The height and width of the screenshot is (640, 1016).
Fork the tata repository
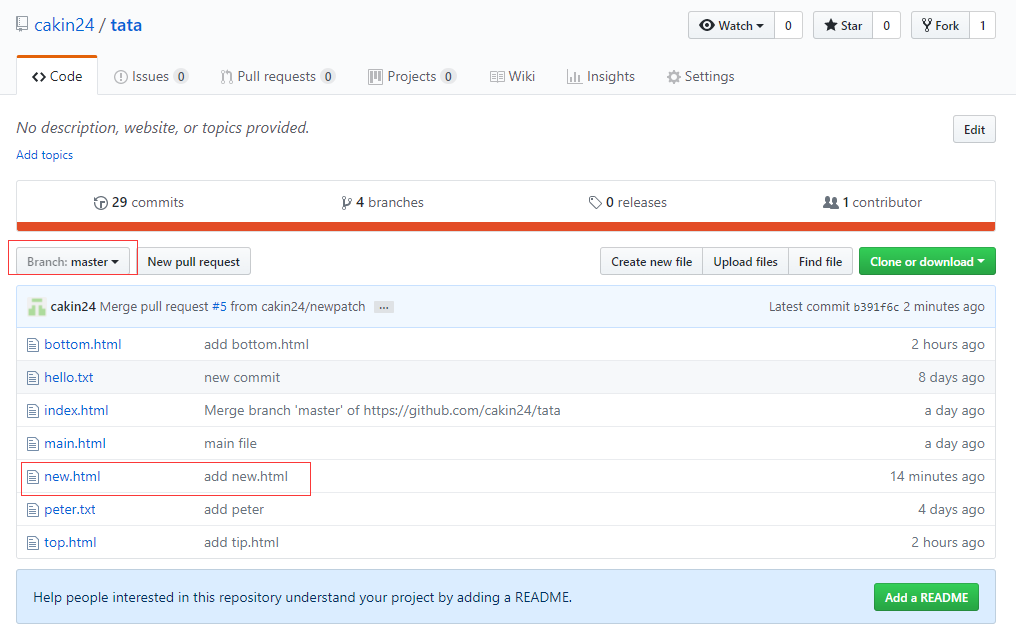tap(940, 25)
